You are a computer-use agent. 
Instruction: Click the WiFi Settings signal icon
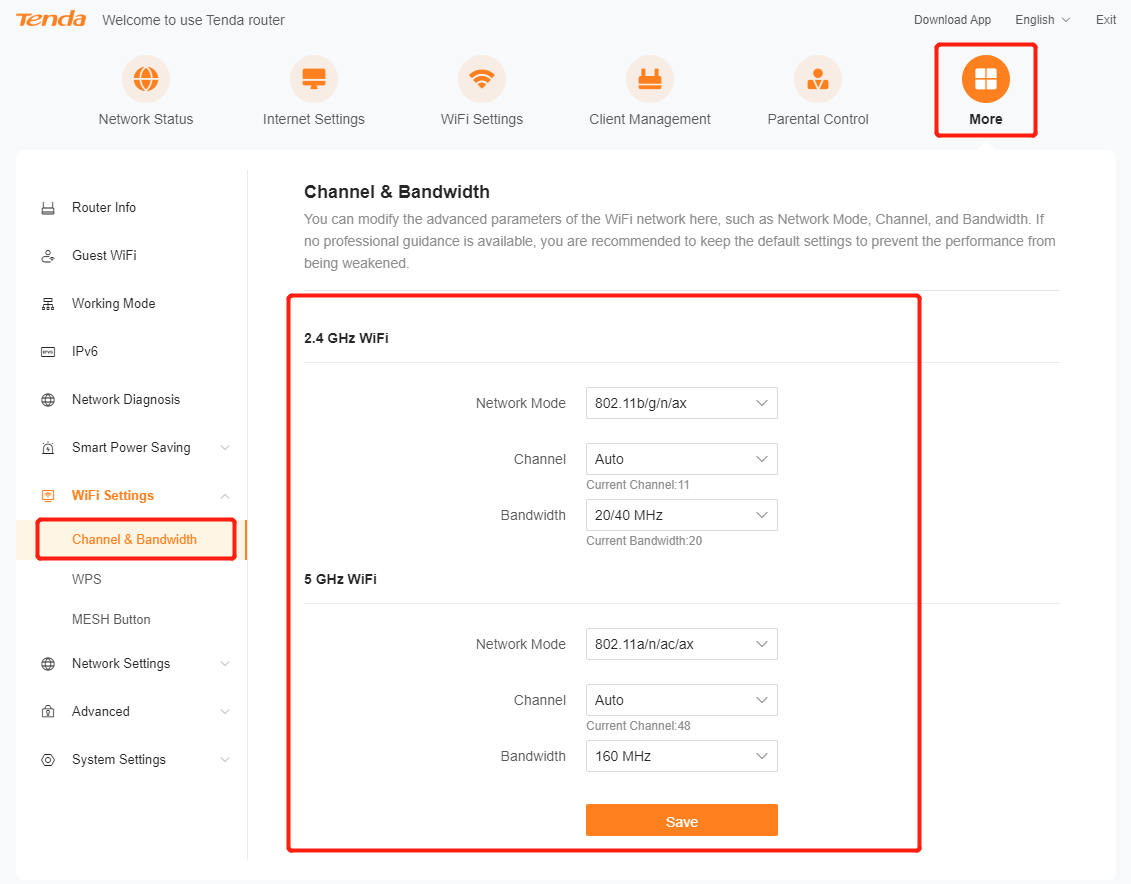click(x=482, y=79)
